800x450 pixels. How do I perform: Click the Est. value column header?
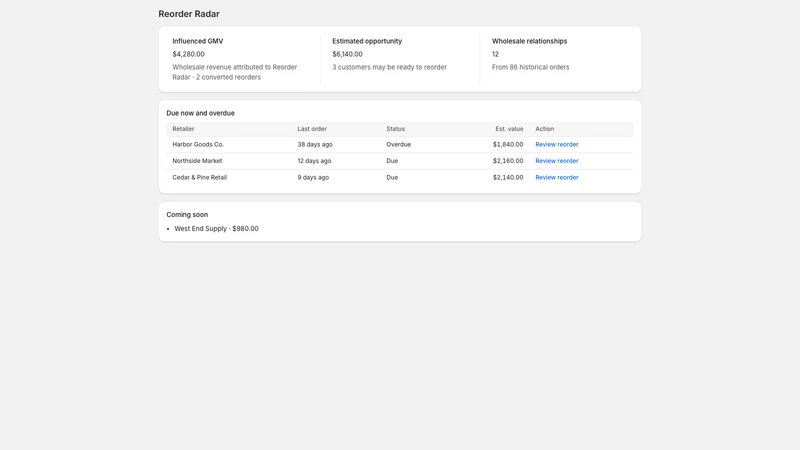509,129
